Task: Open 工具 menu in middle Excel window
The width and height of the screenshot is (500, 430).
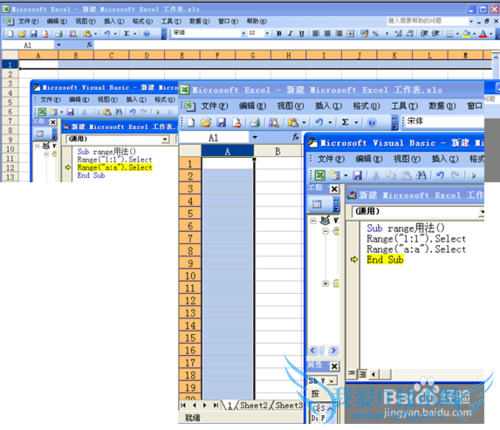Action: coord(404,106)
